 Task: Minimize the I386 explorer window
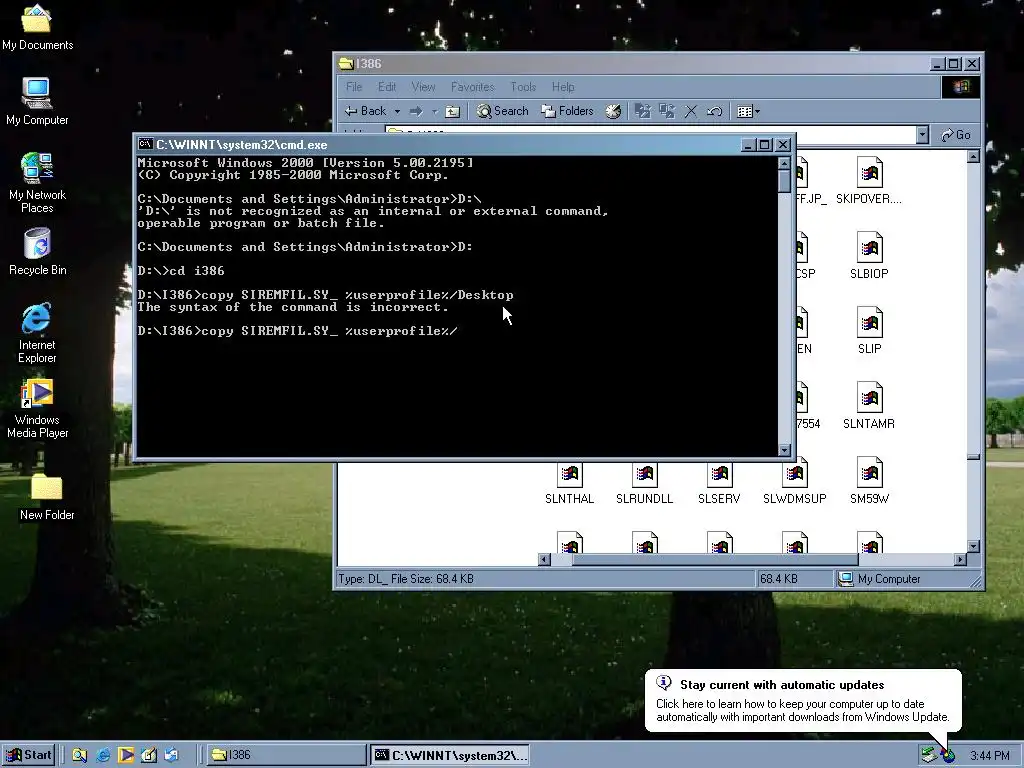[937, 63]
